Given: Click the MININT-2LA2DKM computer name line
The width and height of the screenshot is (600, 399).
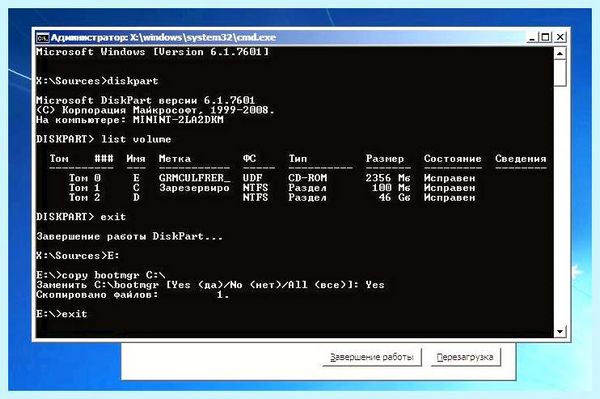Looking at the screenshot, I should coord(130,120).
